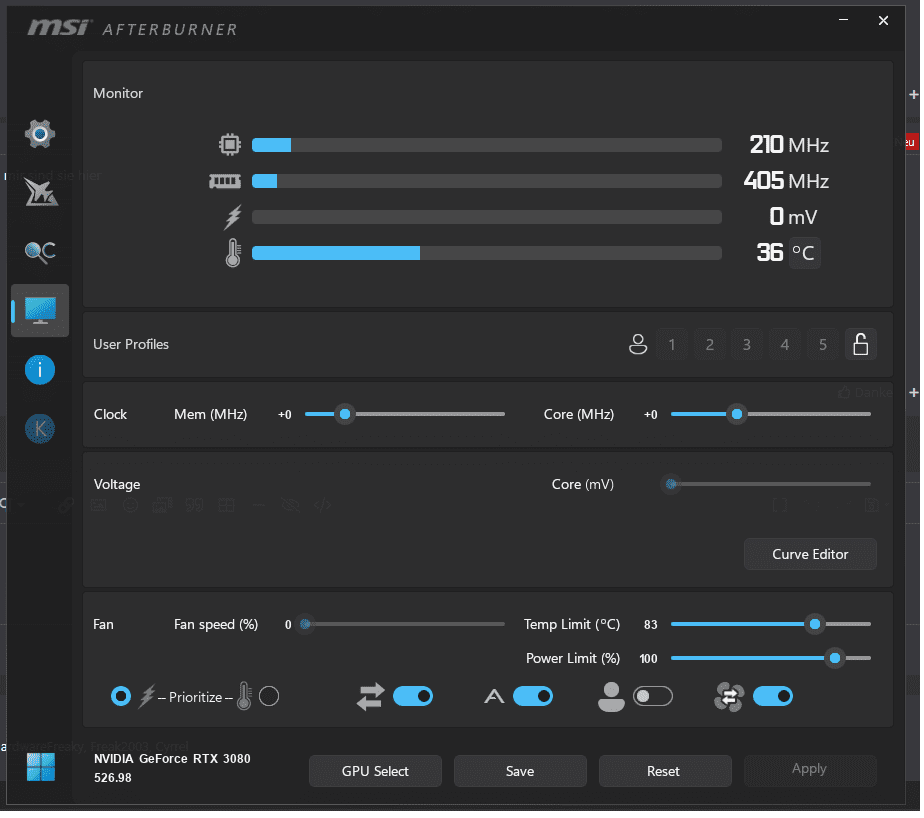Click the Power Limit slider handle
924x818 pixels.
point(836,659)
